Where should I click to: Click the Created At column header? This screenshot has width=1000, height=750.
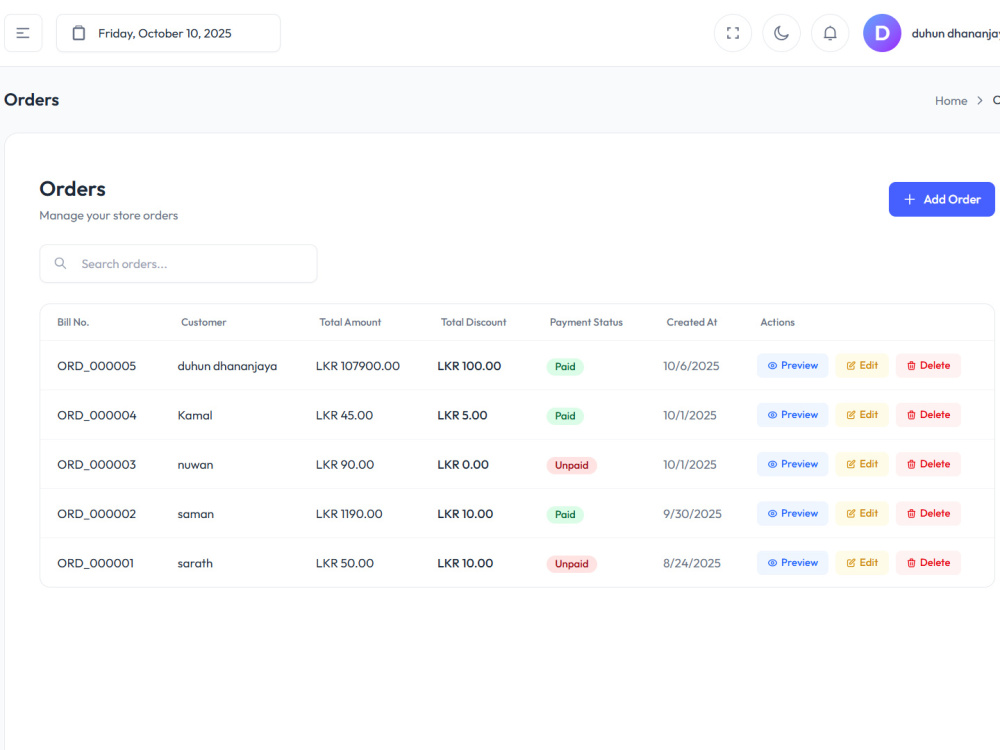click(692, 322)
